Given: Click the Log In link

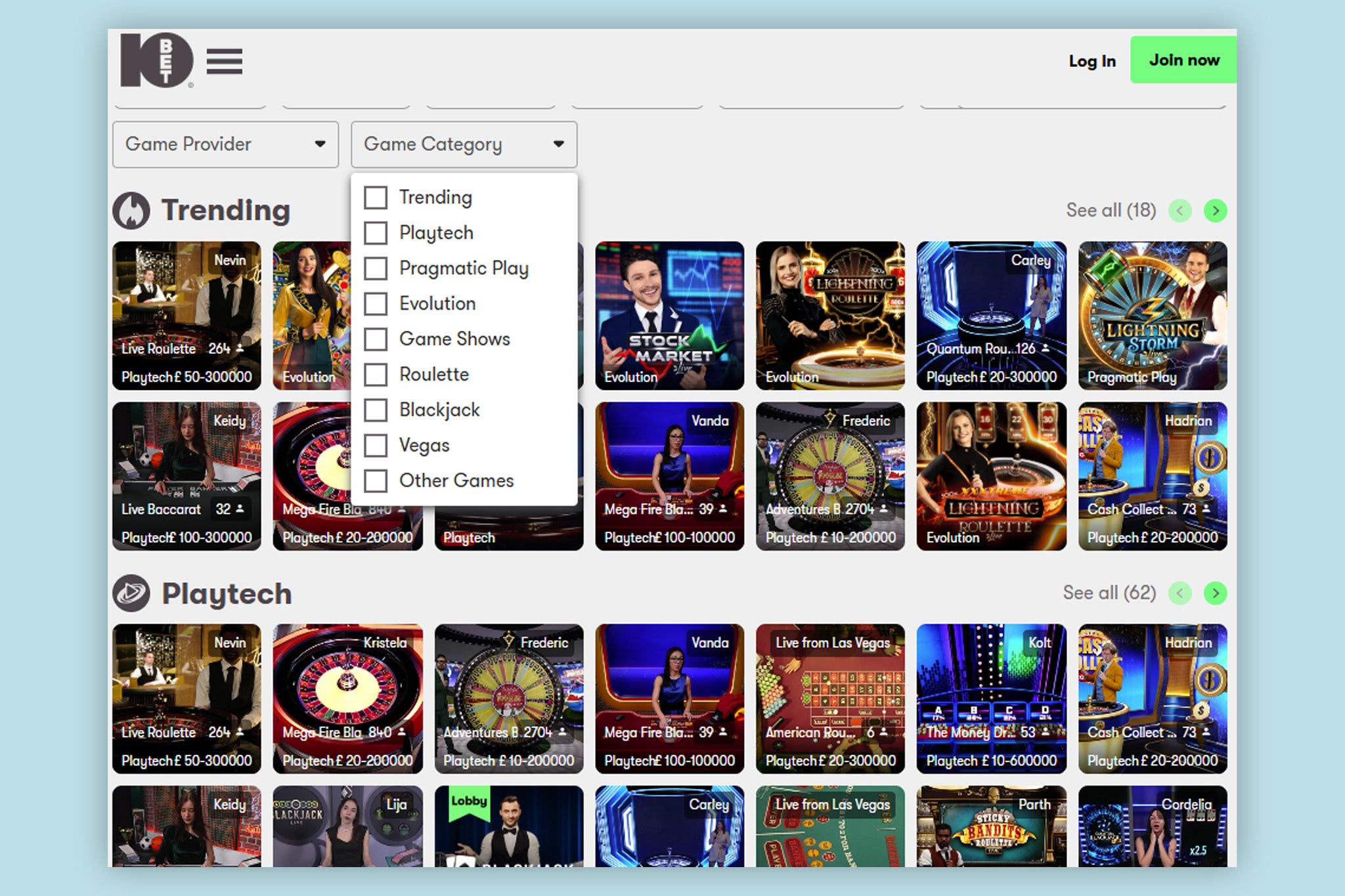Looking at the screenshot, I should click(x=1092, y=61).
